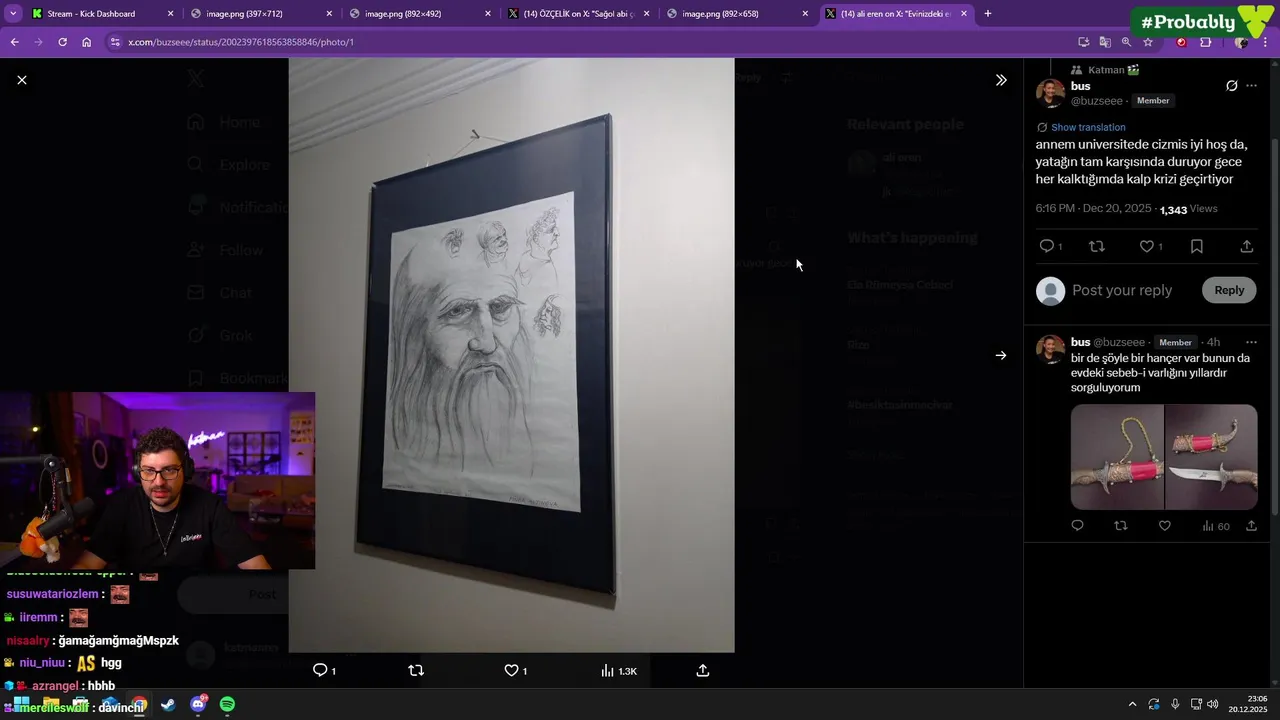1280x720 pixels.
Task: Click bus profile avatar on main post
Action: coord(1050,93)
